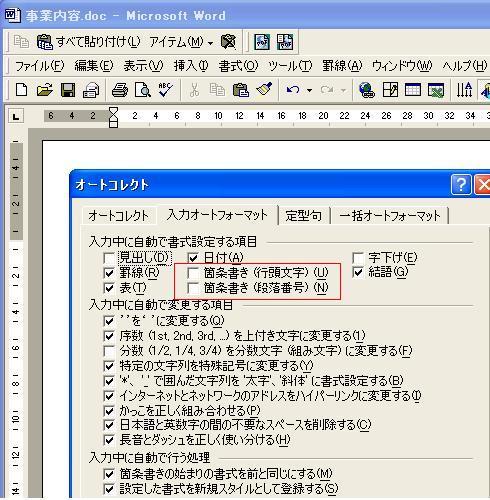Open the 挿入(I) menu

[x=191, y=66]
